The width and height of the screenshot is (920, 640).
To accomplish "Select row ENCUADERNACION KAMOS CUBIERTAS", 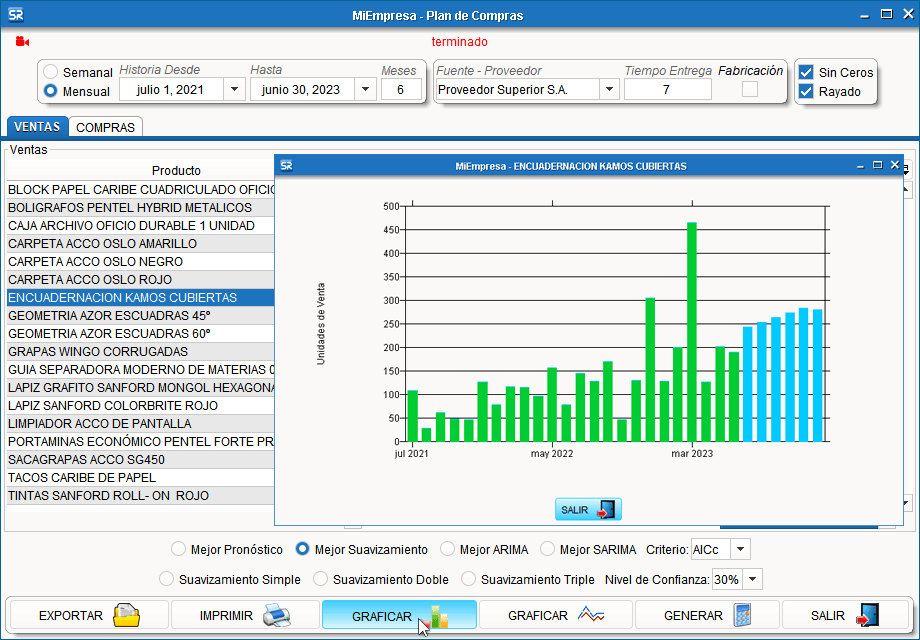I will tap(140, 297).
